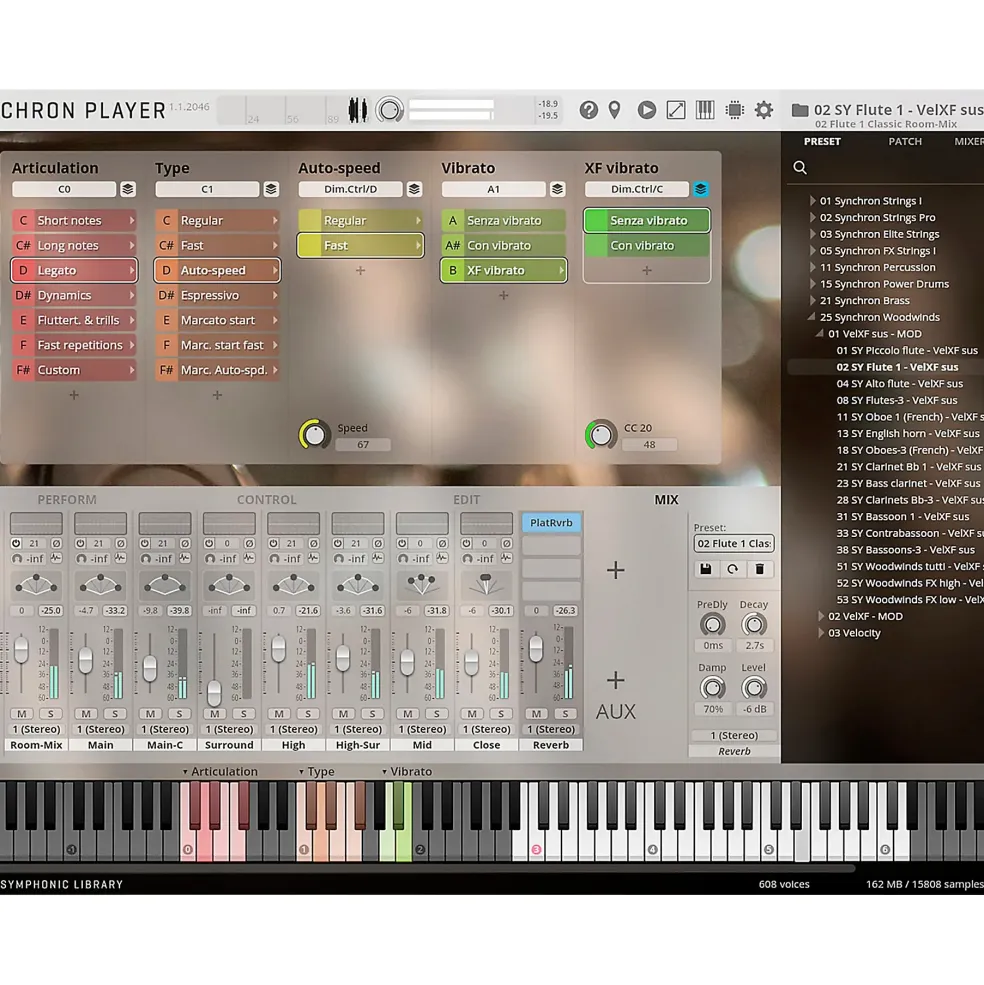Click the location pin icon in toolbar
Image resolution: width=984 pixels, height=985 pixels.
(x=615, y=111)
